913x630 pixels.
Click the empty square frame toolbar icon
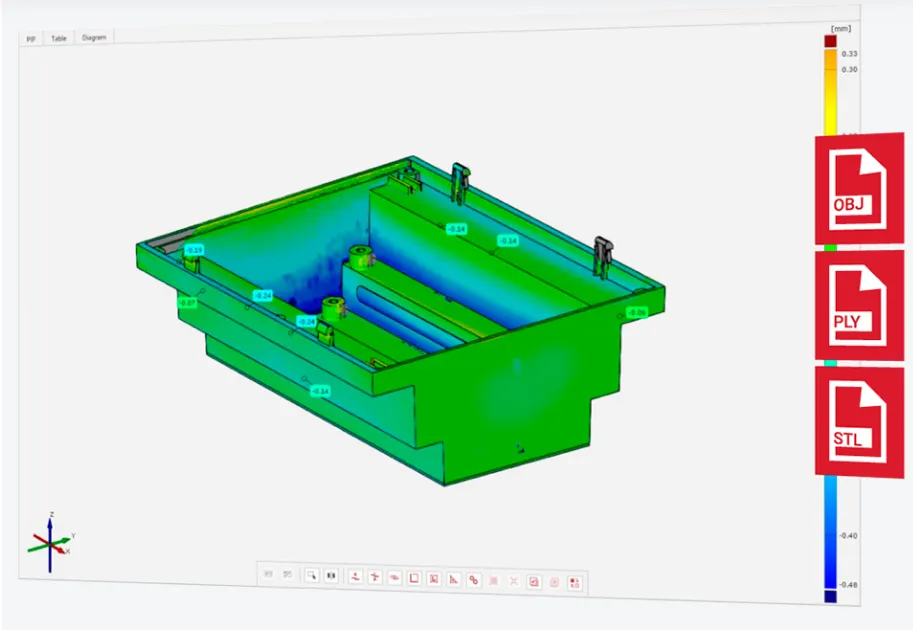click(x=414, y=578)
